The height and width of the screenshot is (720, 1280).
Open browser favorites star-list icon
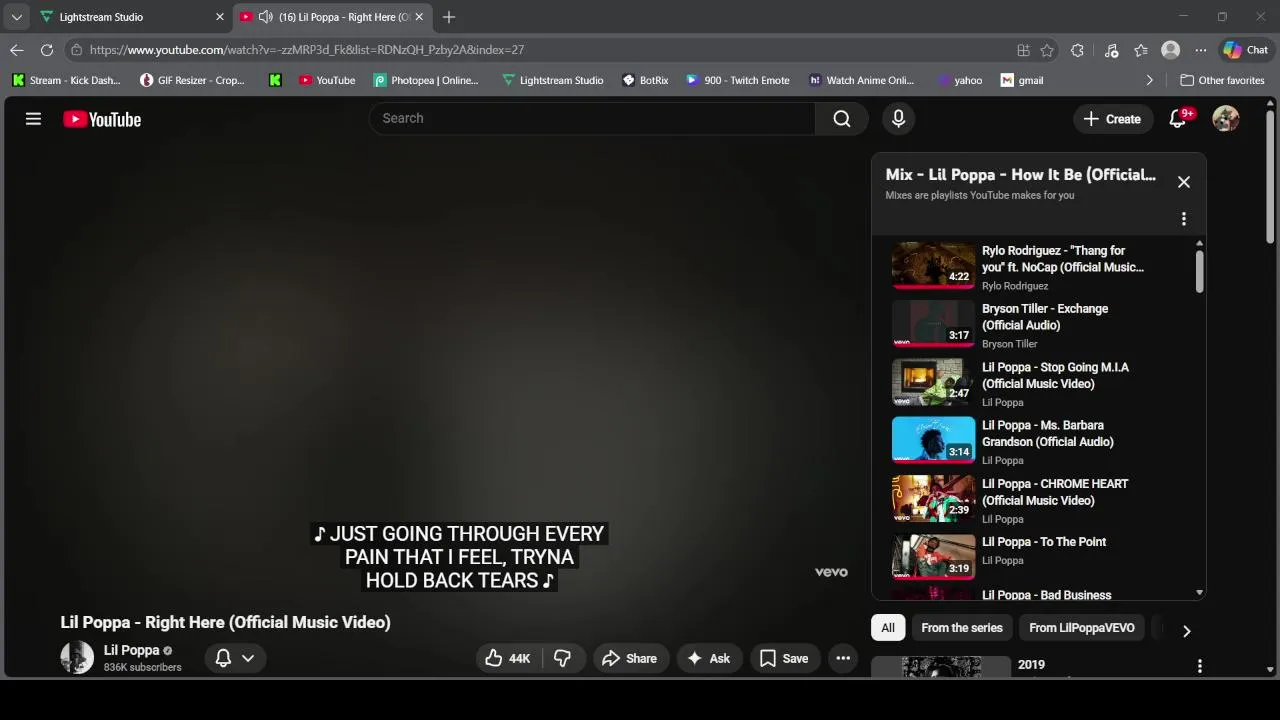[x=1141, y=50]
